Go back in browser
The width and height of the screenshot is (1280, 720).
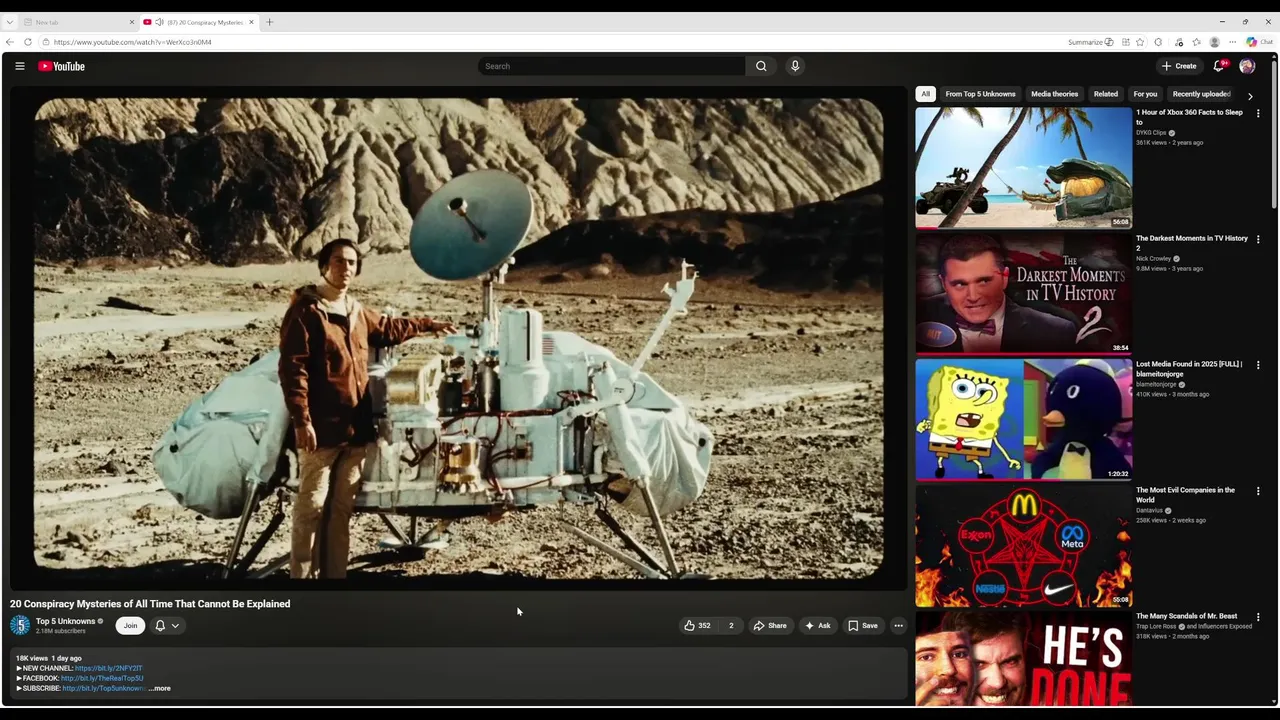[x=10, y=42]
